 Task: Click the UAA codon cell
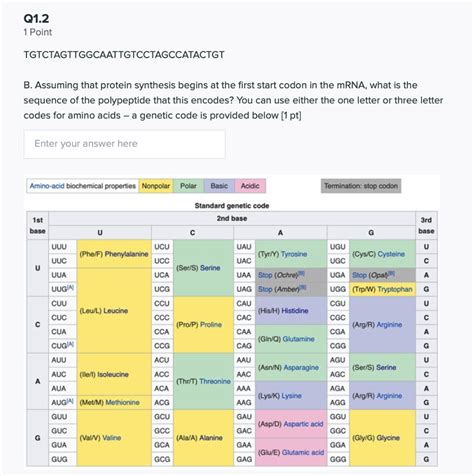(x=244, y=275)
